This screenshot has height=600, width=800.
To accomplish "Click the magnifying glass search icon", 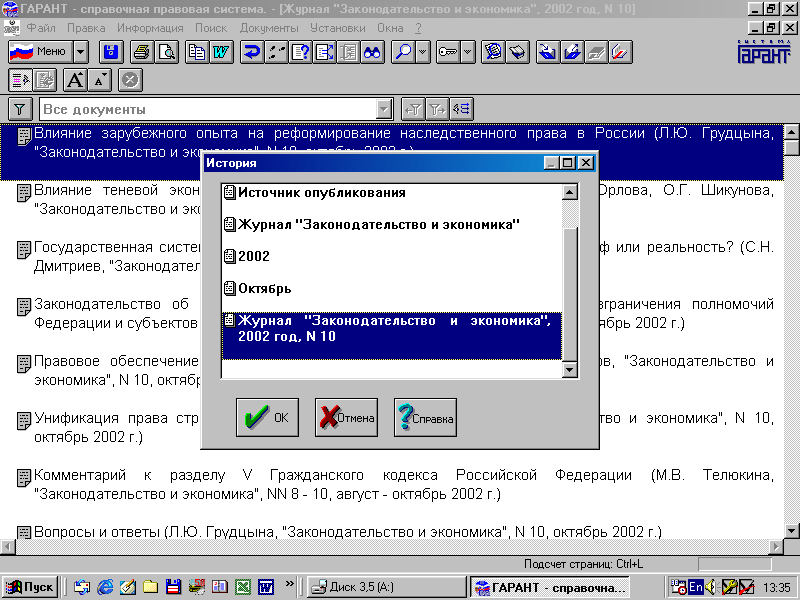I will (404, 52).
